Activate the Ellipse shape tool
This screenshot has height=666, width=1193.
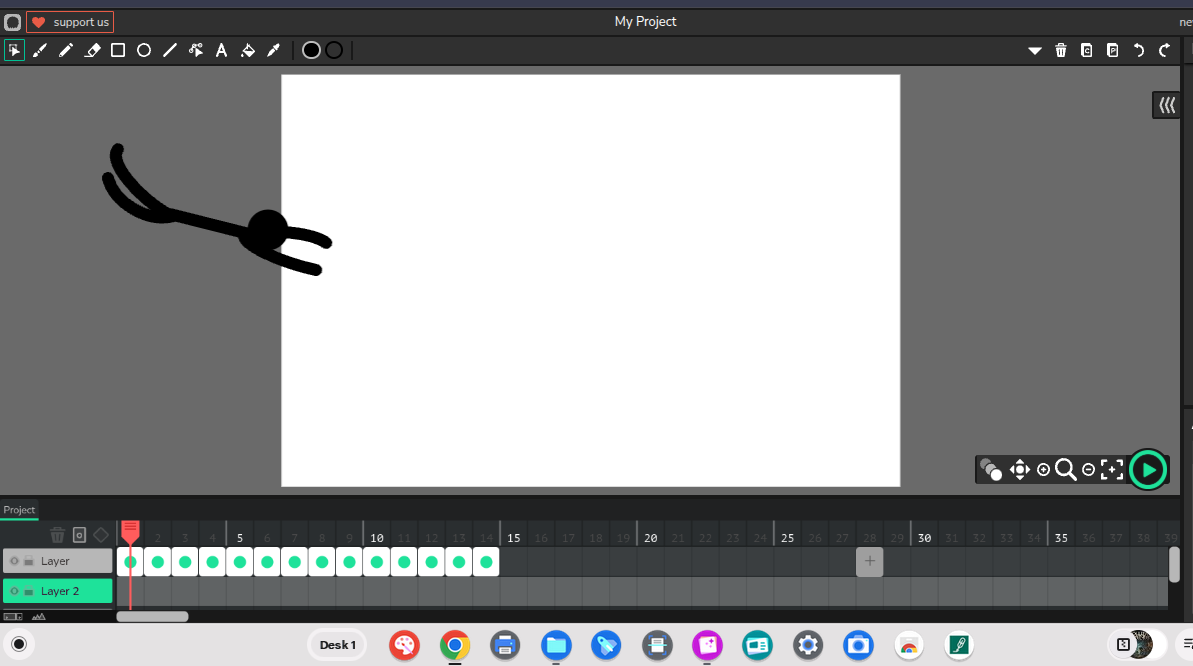coord(144,50)
